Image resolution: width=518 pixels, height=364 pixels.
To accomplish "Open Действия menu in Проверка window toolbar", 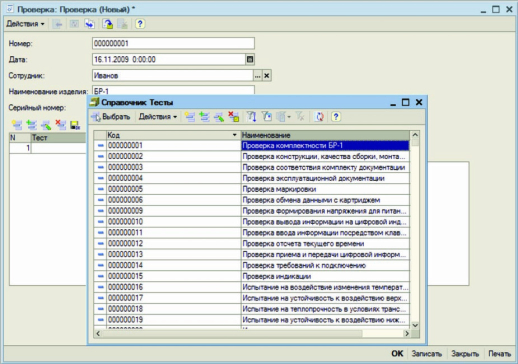I will (x=25, y=24).
